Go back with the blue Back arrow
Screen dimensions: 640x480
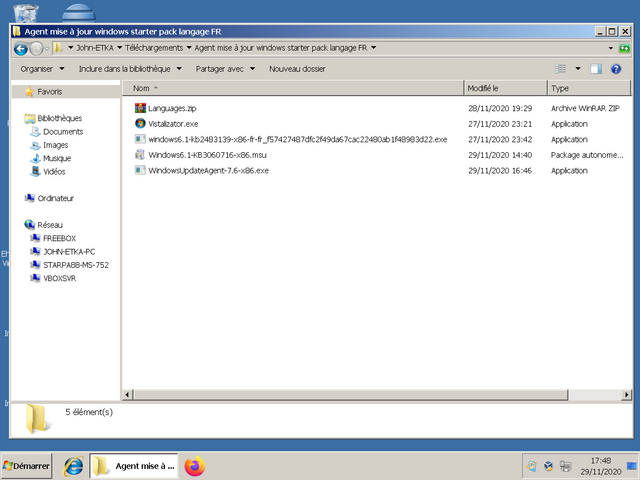(21, 49)
